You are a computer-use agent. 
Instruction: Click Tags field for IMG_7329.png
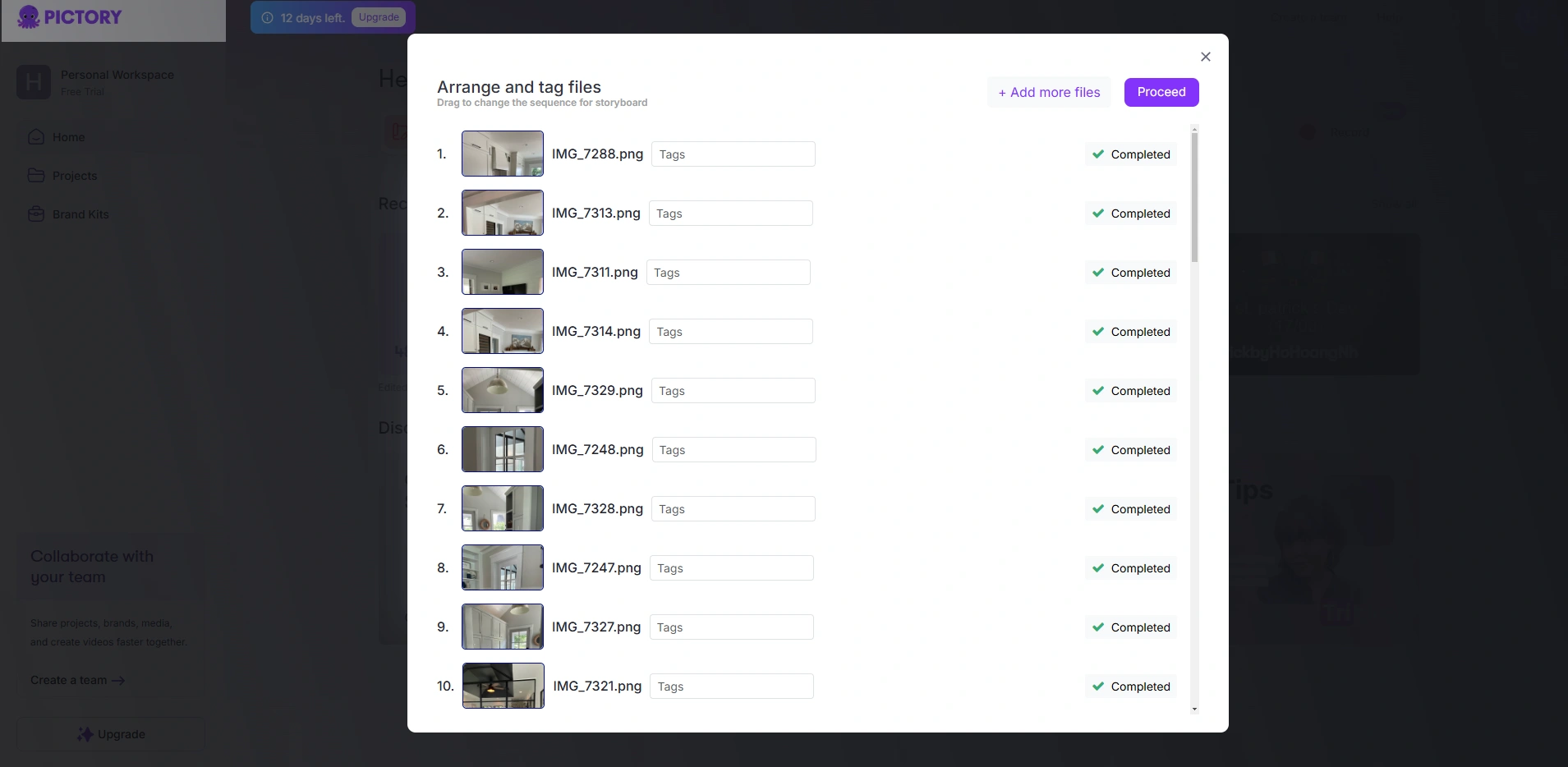pos(733,391)
